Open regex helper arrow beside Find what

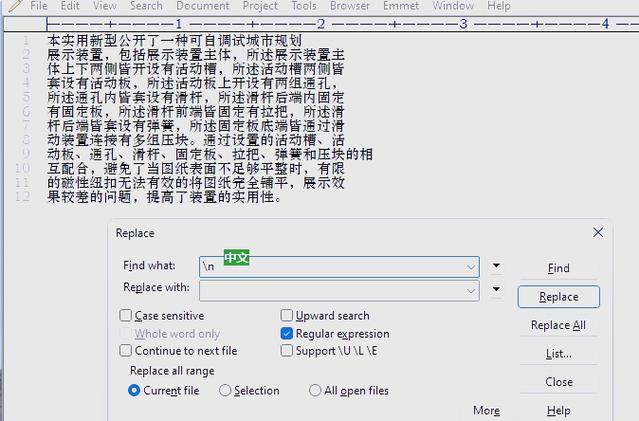coord(496,266)
